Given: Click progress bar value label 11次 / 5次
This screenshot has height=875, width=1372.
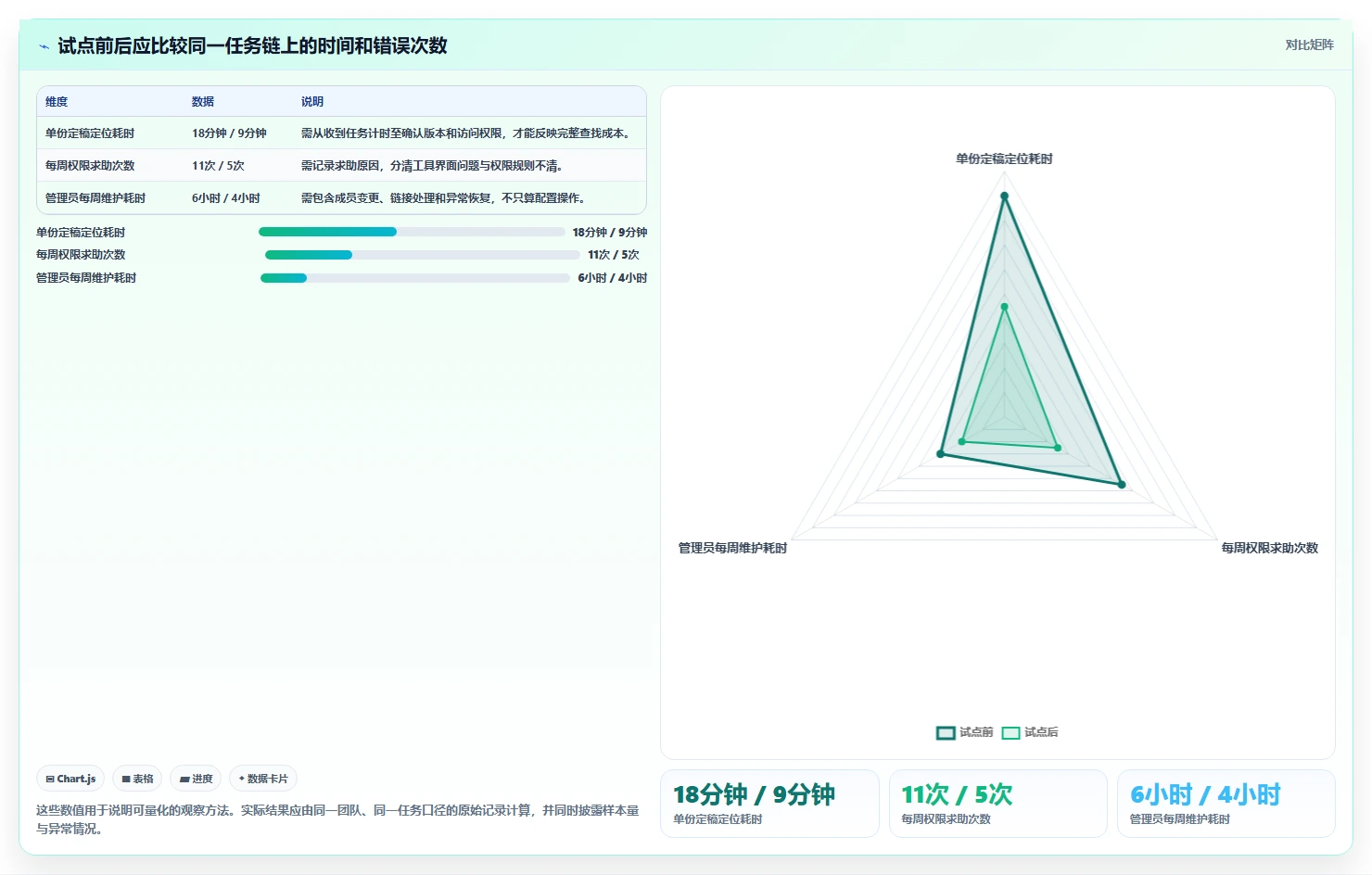Looking at the screenshot, I should pyautogui.click(x=614, y=255).
